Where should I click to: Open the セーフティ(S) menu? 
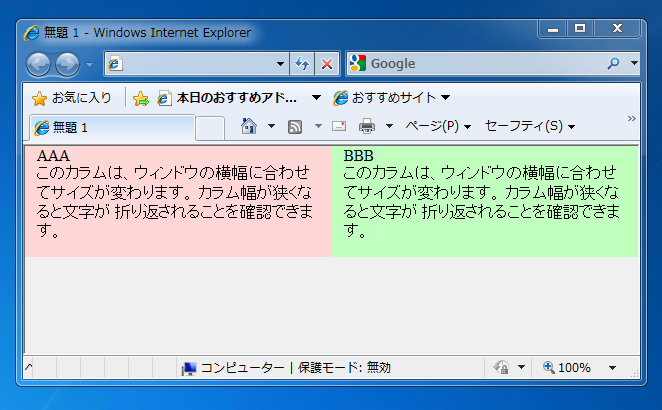tap(530, 126)
